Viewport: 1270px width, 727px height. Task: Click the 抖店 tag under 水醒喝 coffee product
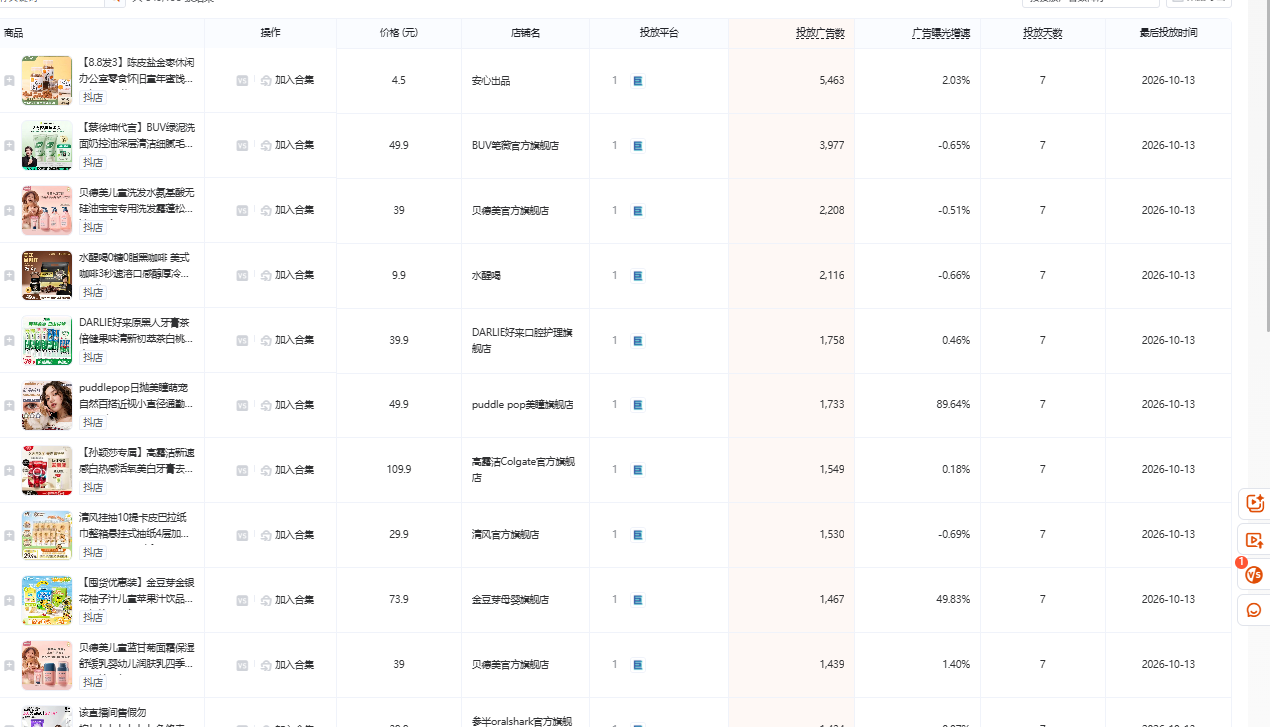[x=93, y=293]
